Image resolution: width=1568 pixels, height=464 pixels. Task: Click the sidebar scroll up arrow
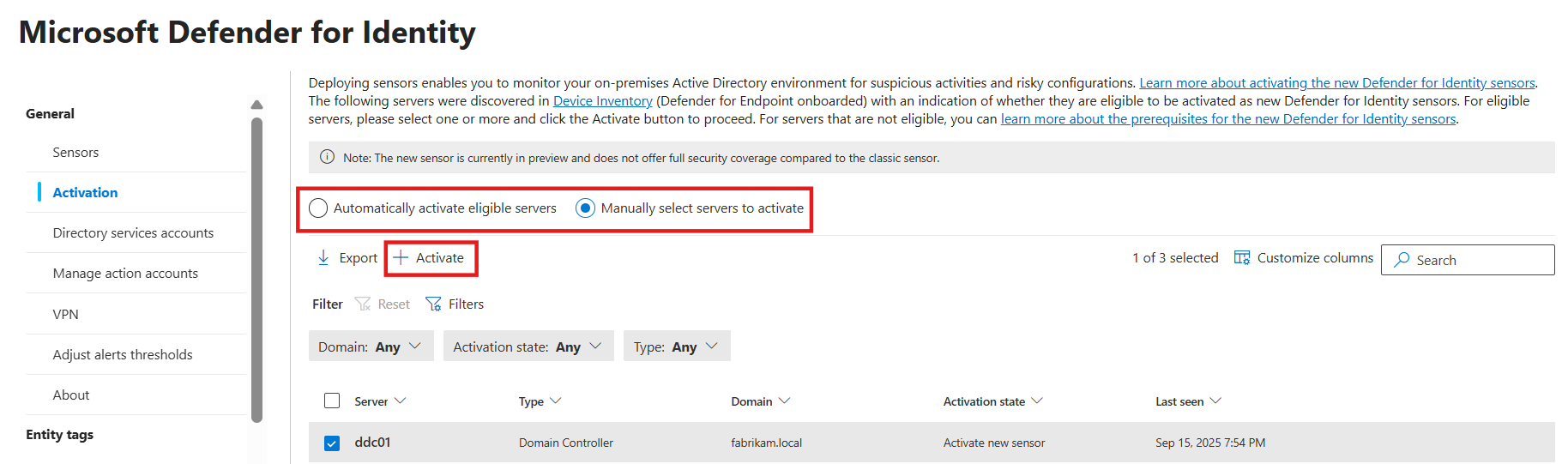256,105
